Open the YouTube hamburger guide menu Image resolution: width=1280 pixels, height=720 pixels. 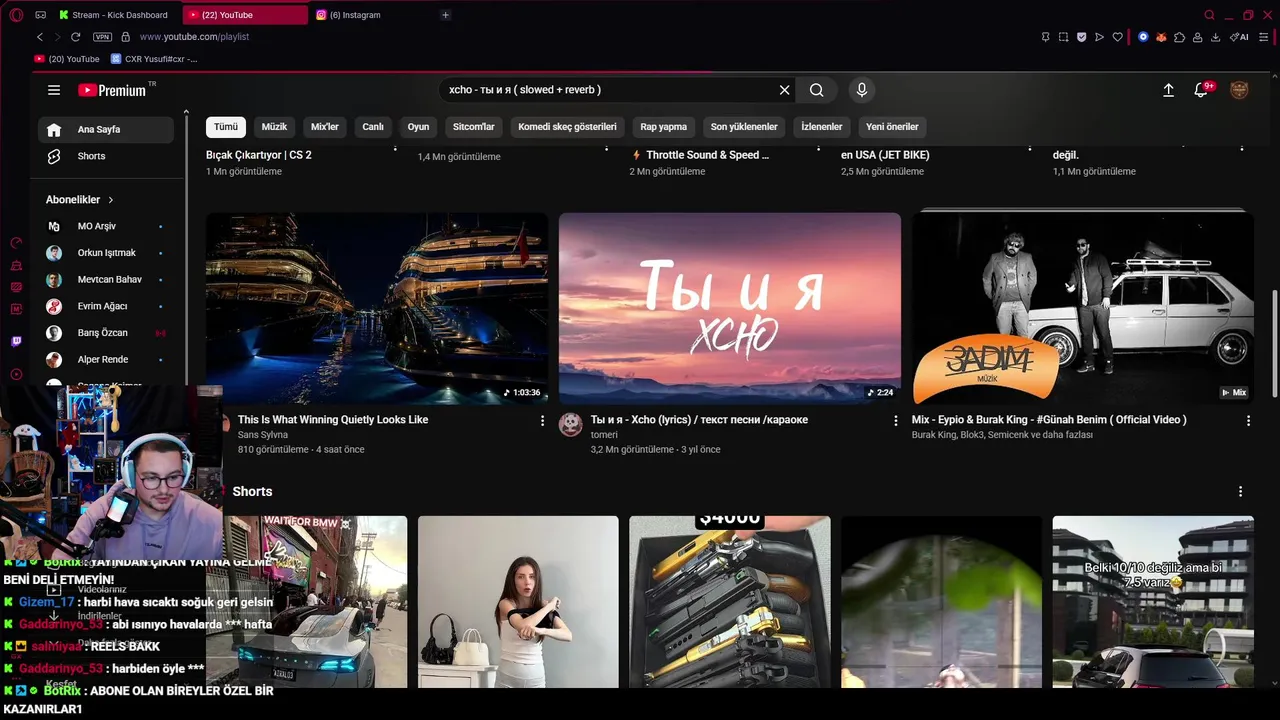[x=54, y=90]
